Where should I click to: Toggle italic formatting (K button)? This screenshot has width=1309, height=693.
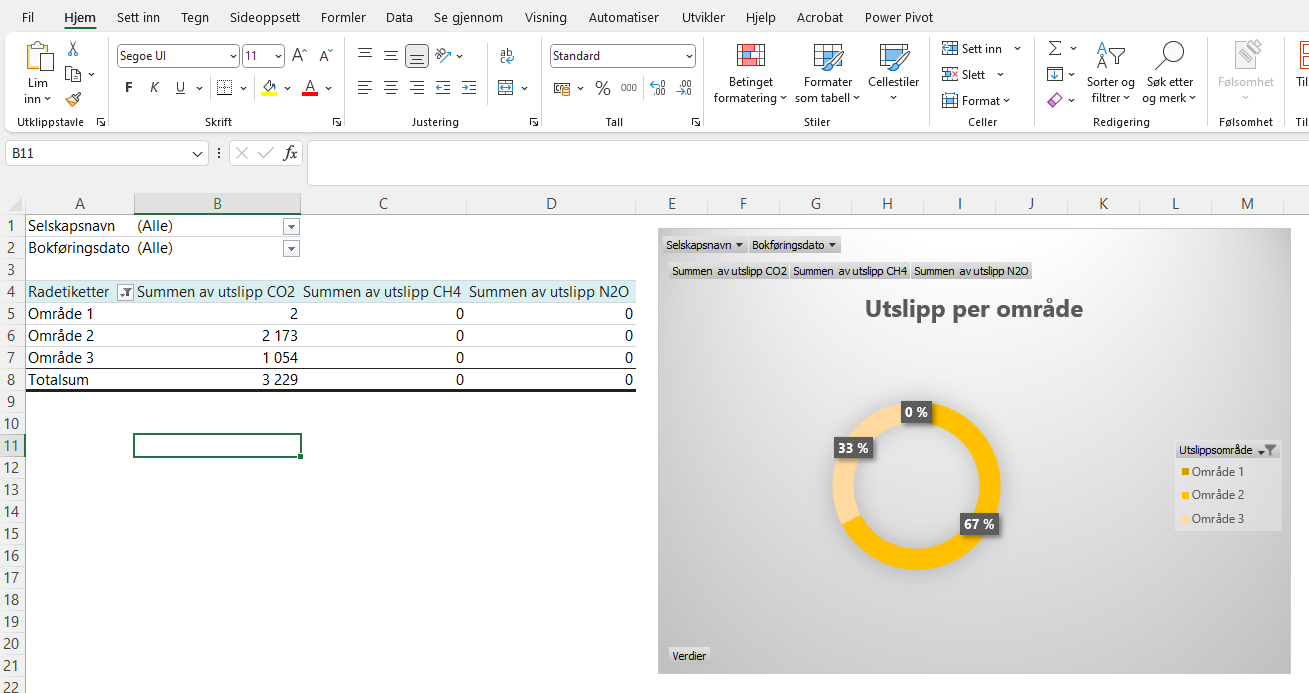(154, 88)
